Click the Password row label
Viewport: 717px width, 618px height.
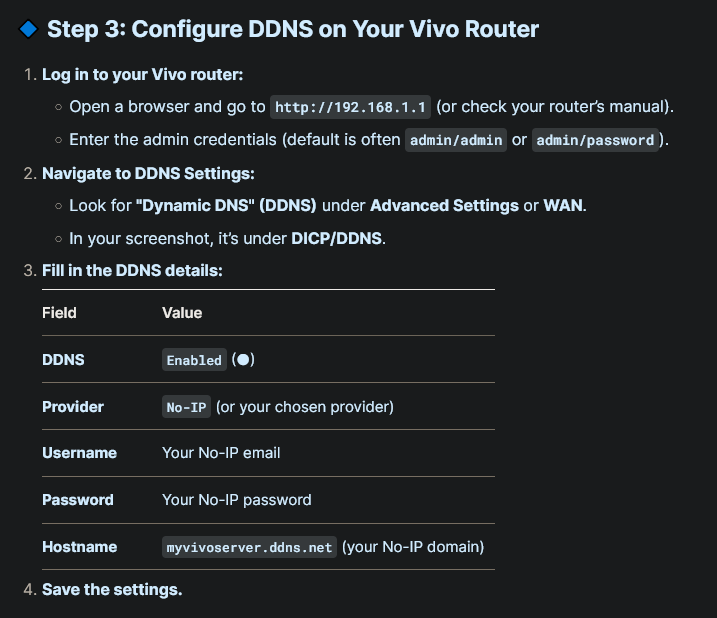click(x=77, y=500)
